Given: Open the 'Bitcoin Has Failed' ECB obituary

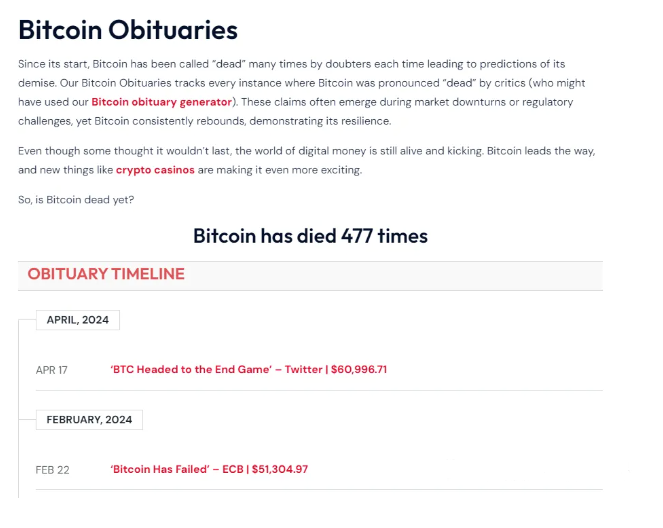Looking at the screenshot, I should 209,469.
